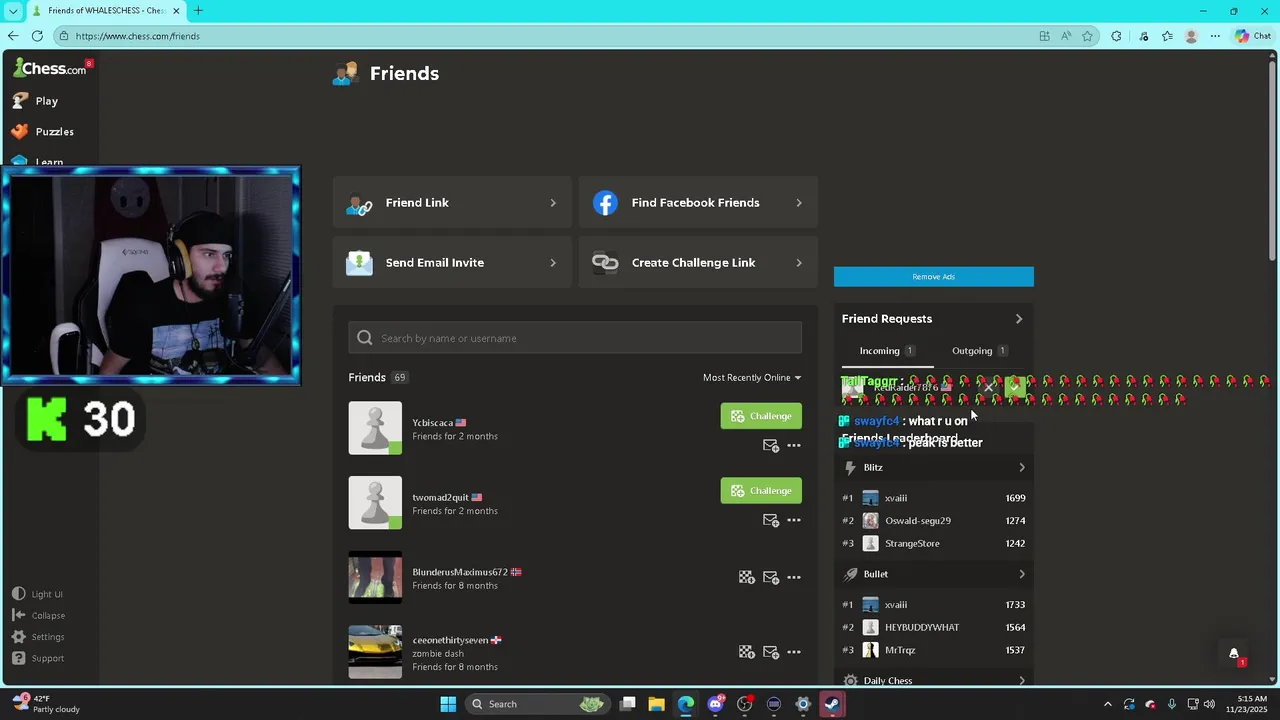The image size is (1280, 720).
Task: Challenge Ycbiscaca with the green button
Action: click(761, 416)
